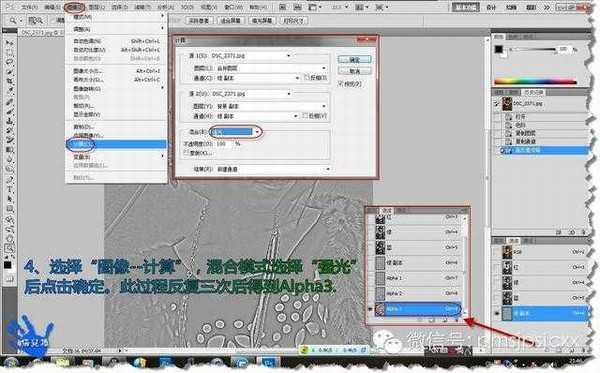
Task: Click create new snapshot icon in History panel
Action: [571, 232]
